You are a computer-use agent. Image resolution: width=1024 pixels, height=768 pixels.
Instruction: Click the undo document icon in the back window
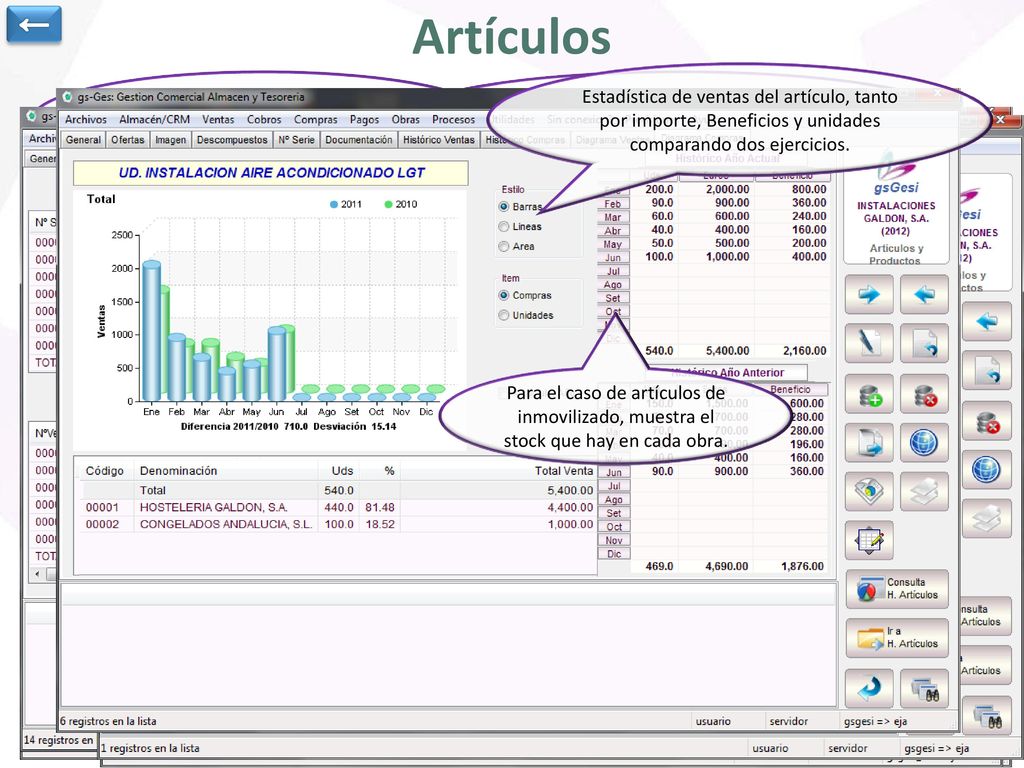(x=987, y=370)
